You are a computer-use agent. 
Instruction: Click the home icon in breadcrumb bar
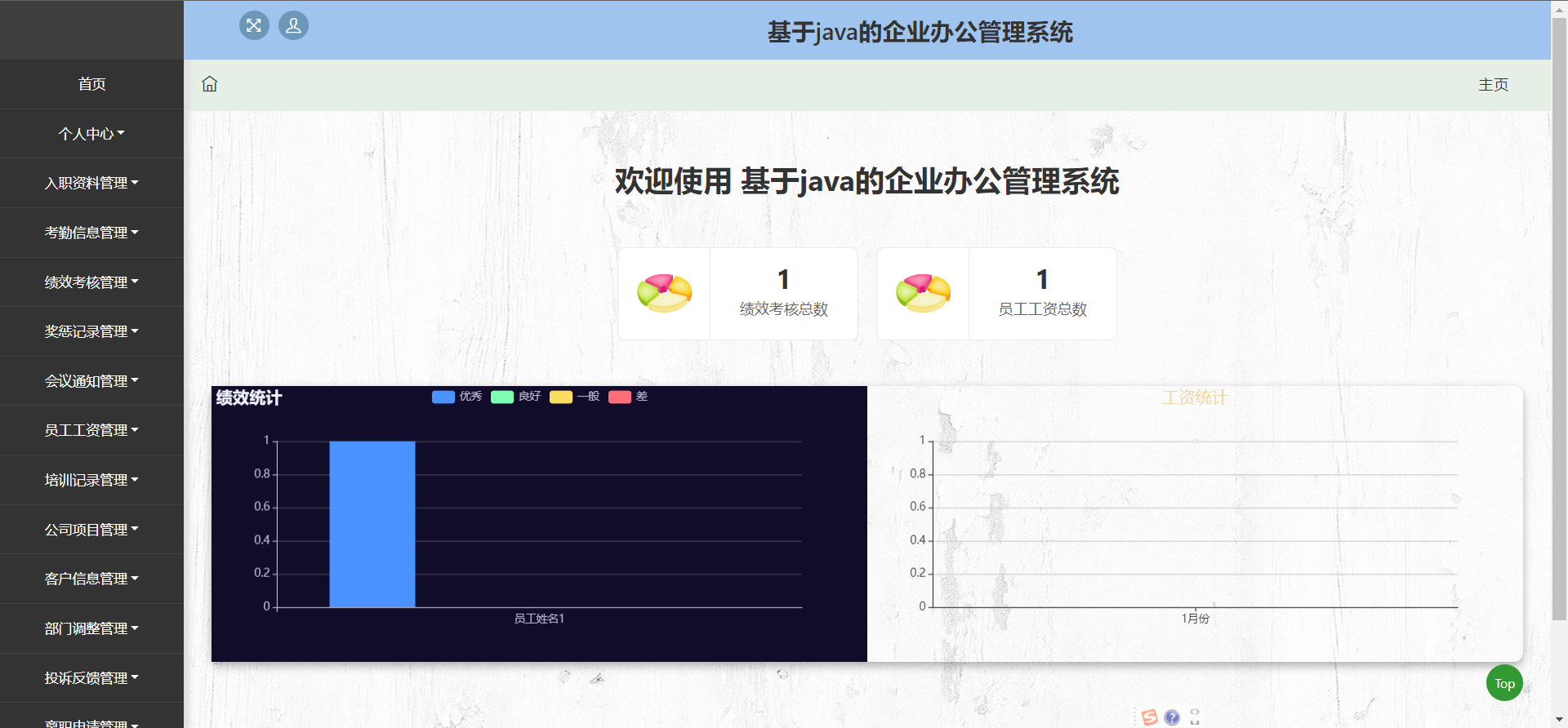click(x=210, y=84)
